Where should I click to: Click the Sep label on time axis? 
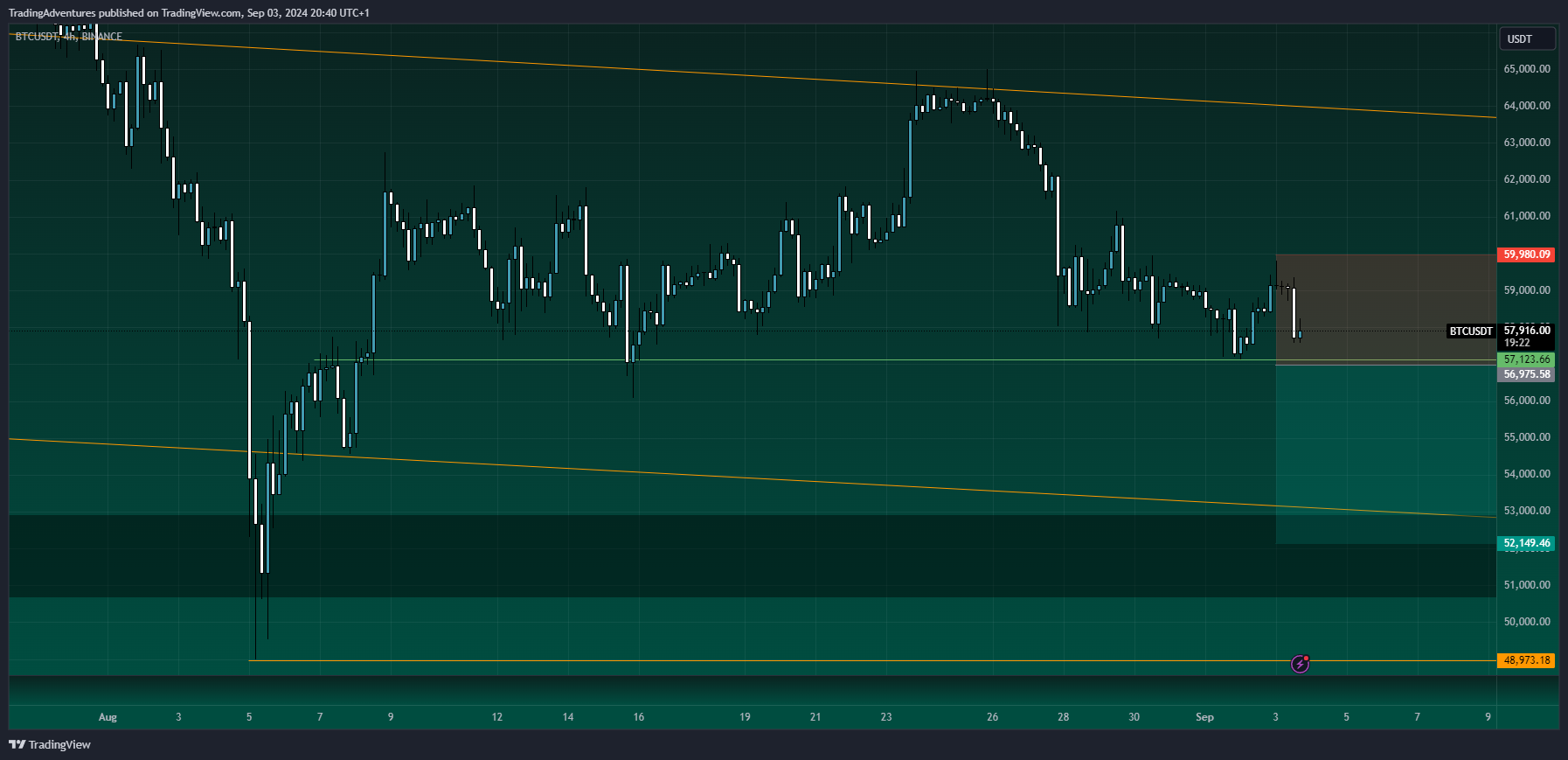(x=1204, y=717)
